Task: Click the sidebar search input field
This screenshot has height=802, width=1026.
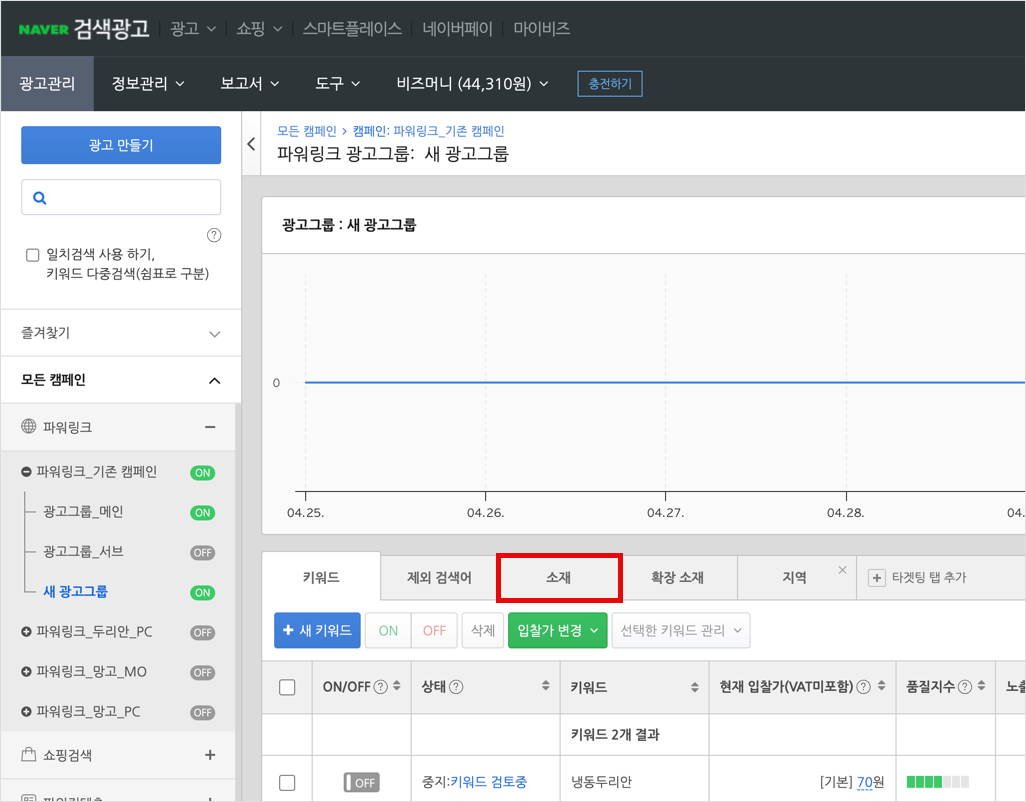Action: [130, 198]
